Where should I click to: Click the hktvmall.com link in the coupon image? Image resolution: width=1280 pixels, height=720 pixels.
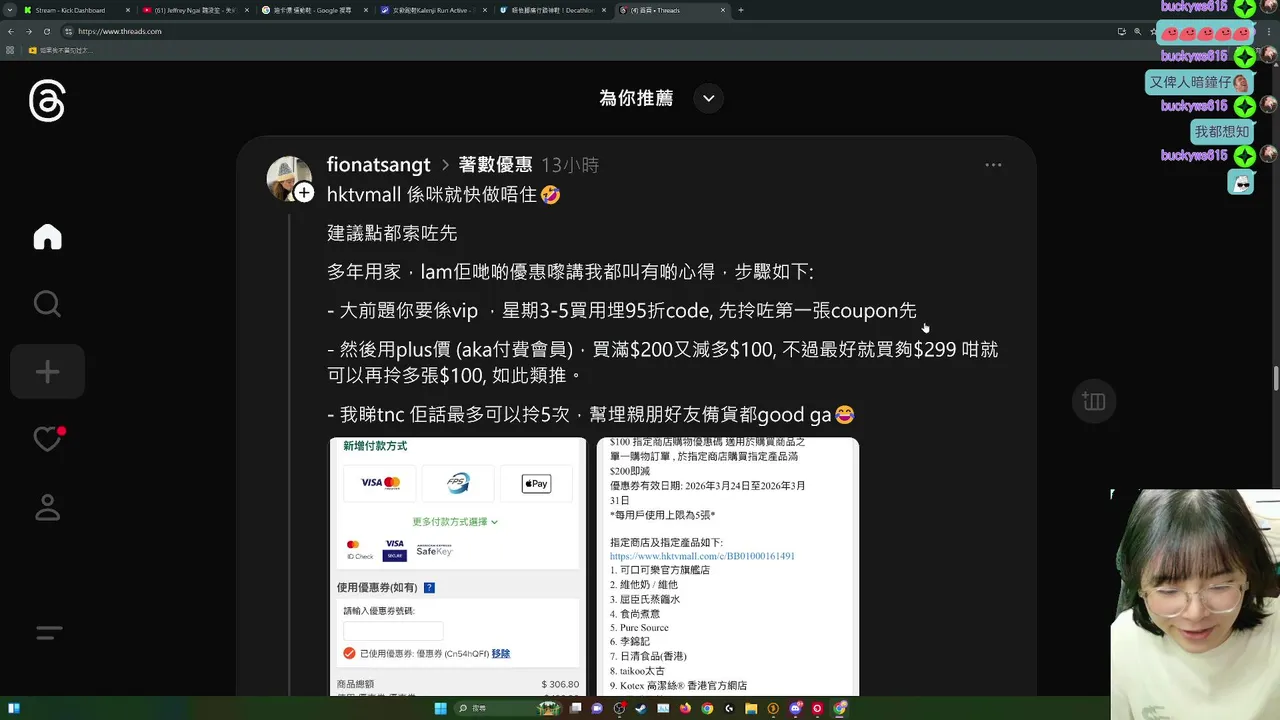(x=702, y=556)
